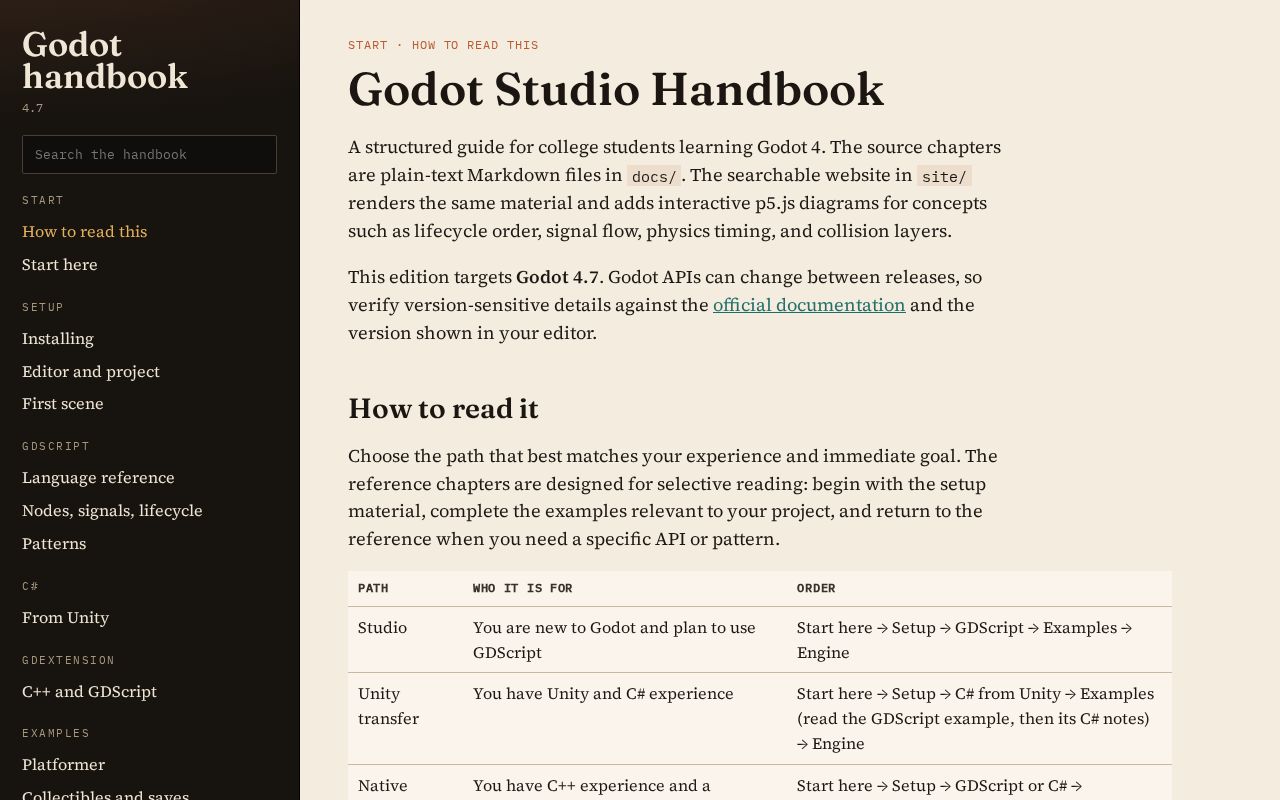Open C++ and GDScript chapter
Image resolution: width=1280 pixels, height=800 pixels.
click(x=90, y=691)
